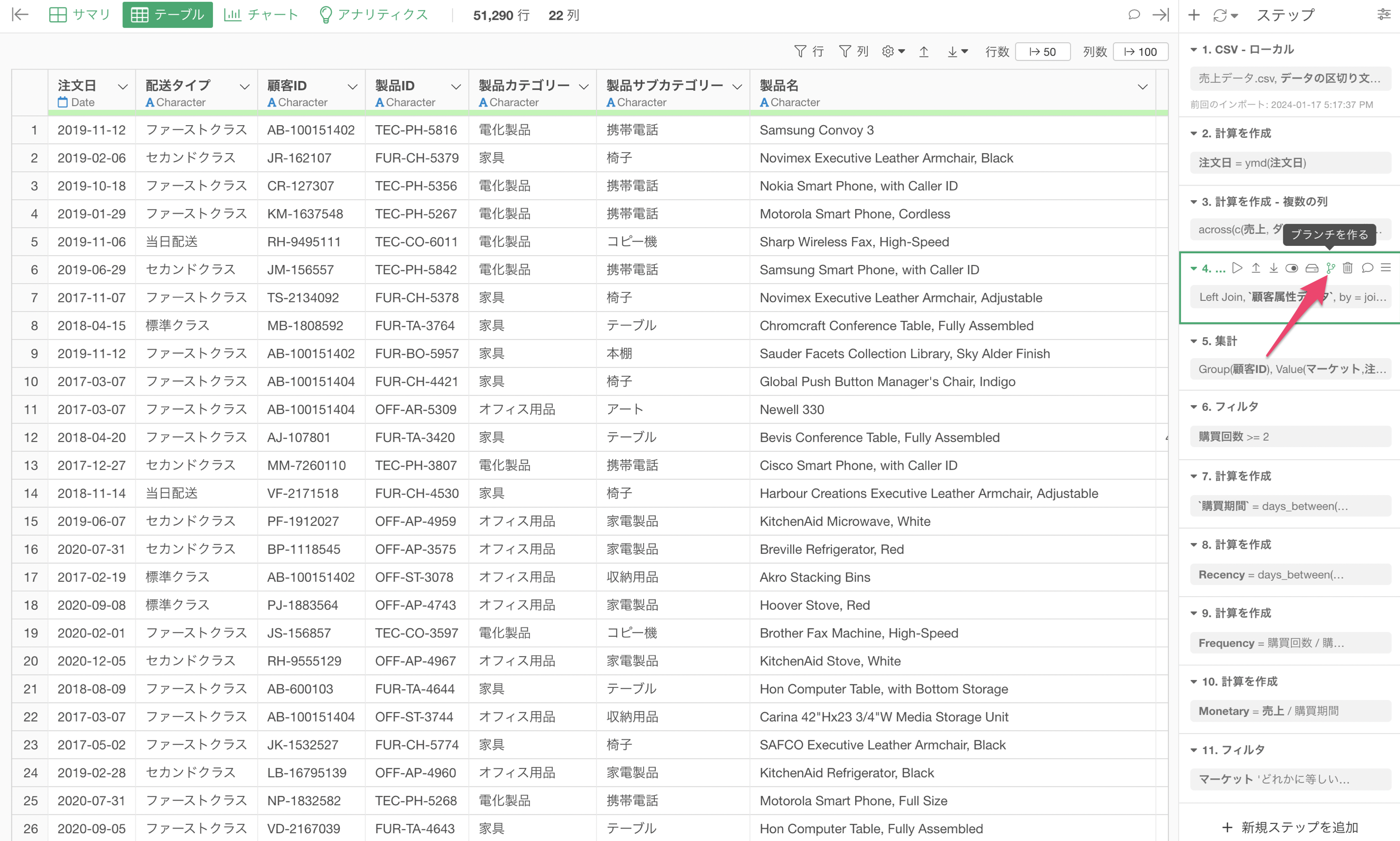The height and width of the screenshot is (841, 1400).
Task: Create a branch from step 4
Action: (x=1330, y=268)
